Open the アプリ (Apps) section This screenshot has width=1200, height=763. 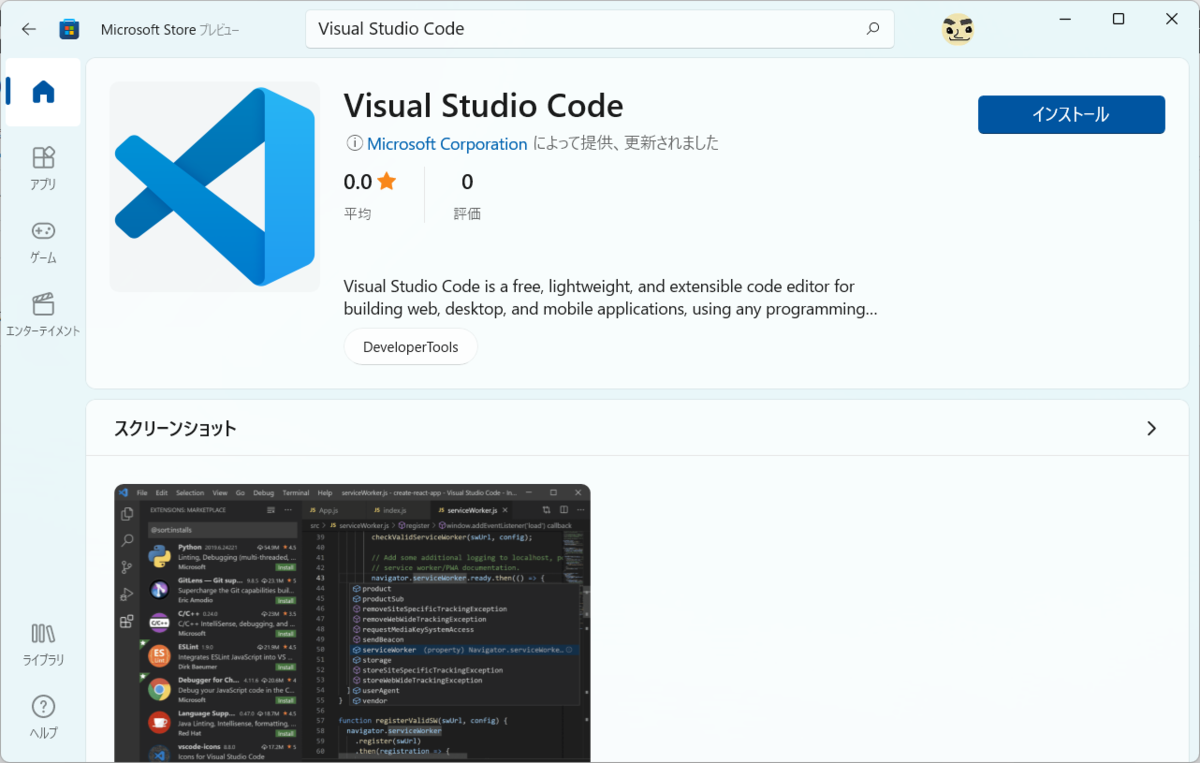[x=43, y=168]
